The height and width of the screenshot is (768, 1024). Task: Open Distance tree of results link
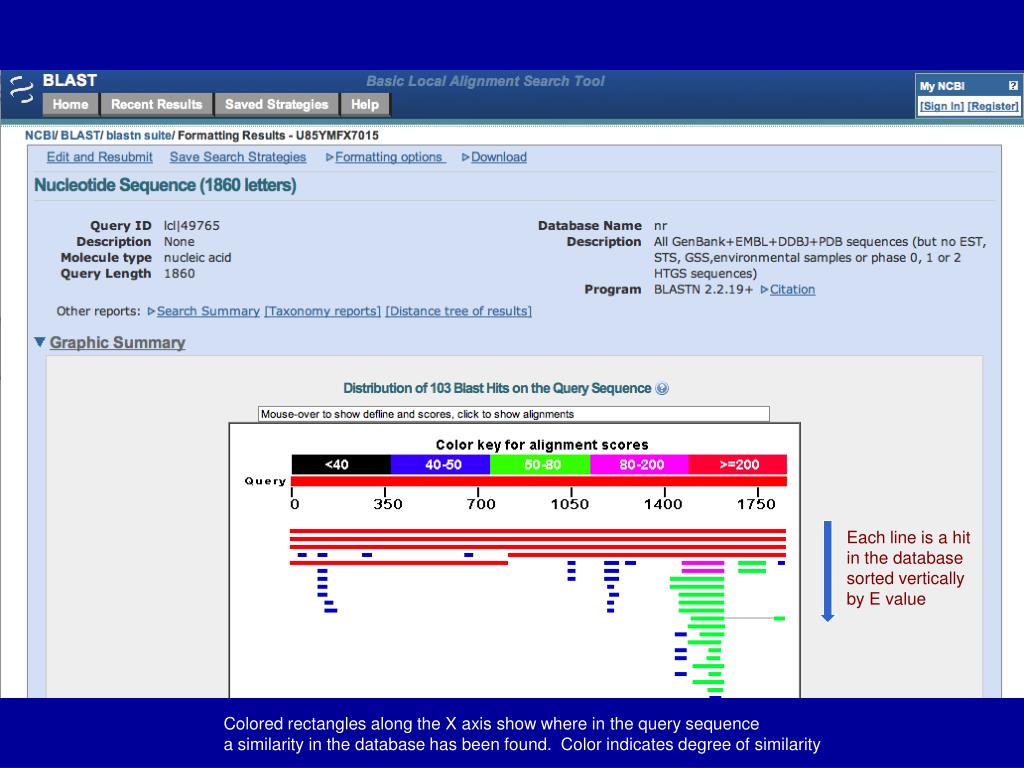point(458,311)
